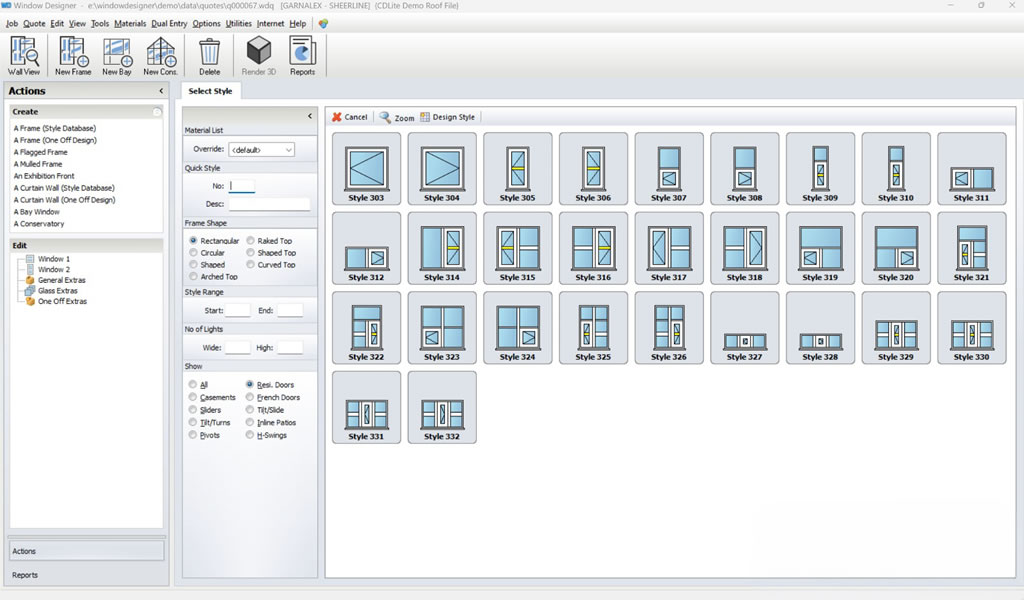Image resolution: width=1024 pixels, height=600 pixels.
Task: Click the Zoom magnifier icon
Action: [x=386, y=117]
